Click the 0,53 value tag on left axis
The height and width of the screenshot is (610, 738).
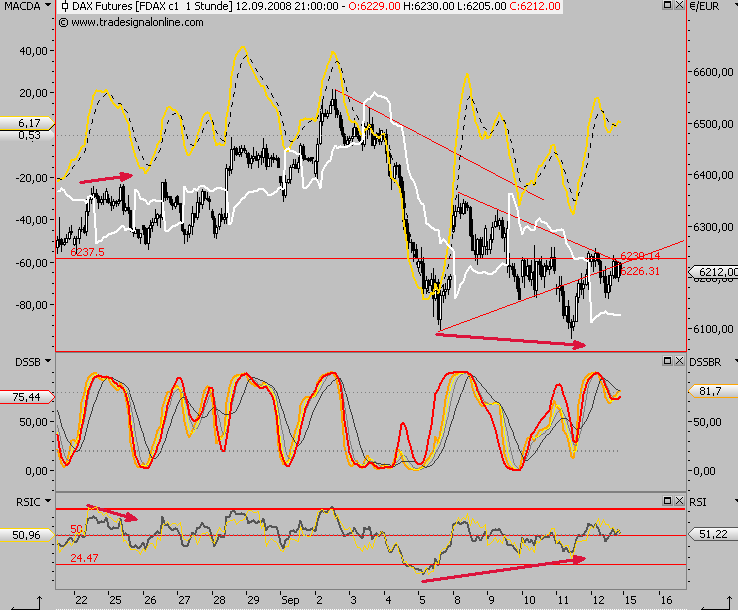(29, 135)
